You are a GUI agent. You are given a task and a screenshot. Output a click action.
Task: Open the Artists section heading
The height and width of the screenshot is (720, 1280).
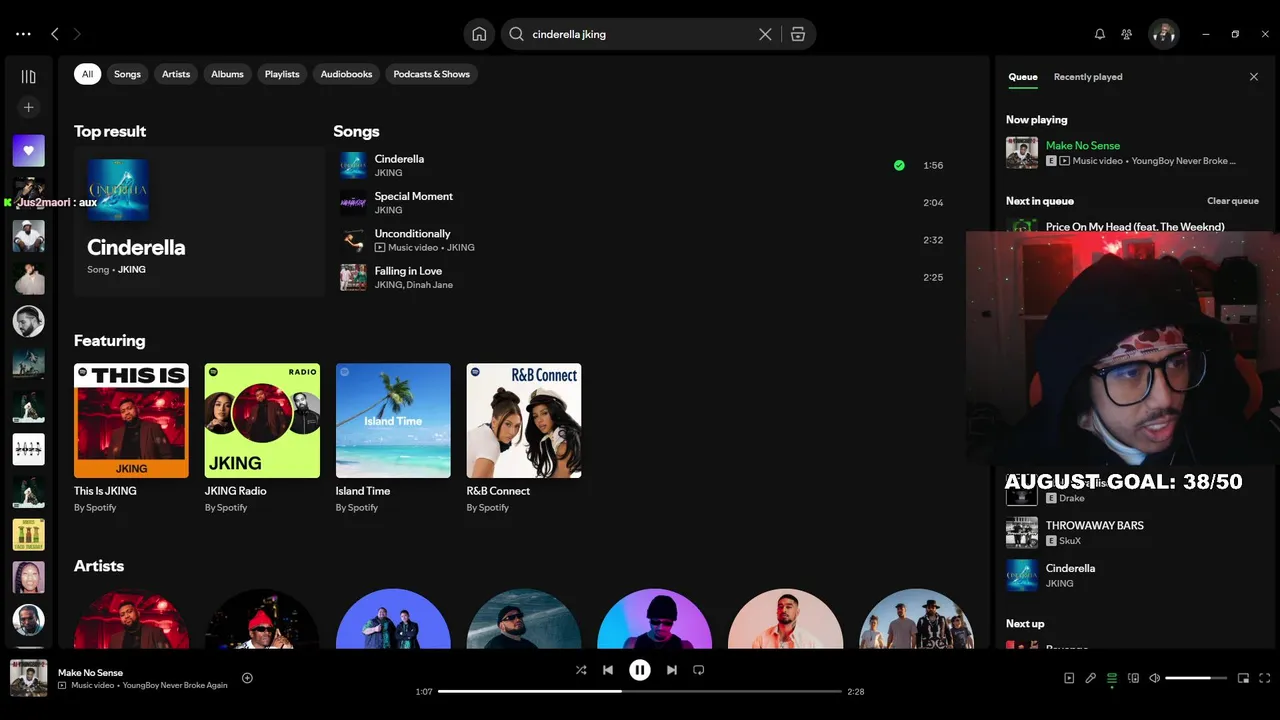(x=99, y=566)
